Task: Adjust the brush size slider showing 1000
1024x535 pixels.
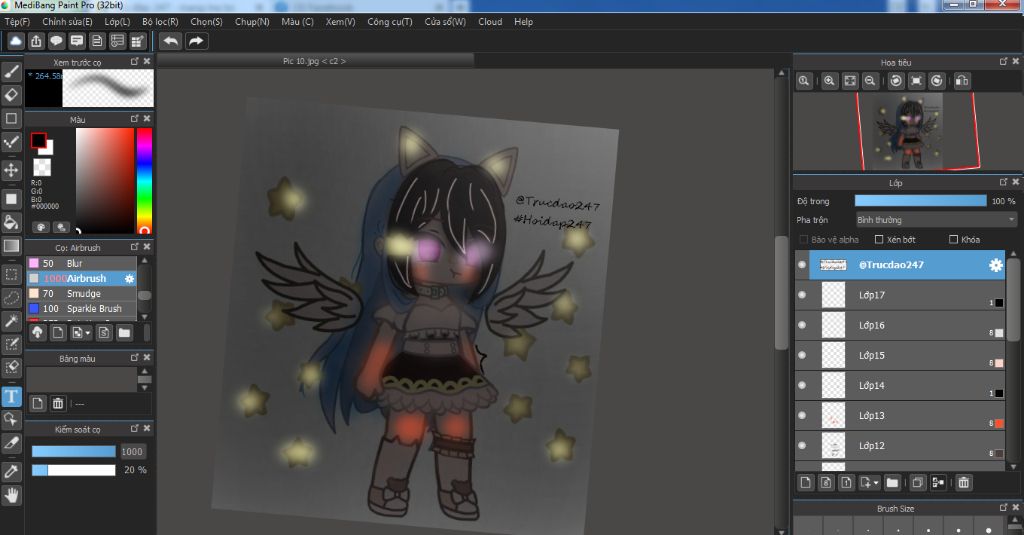Action: [x=73, y=451]
